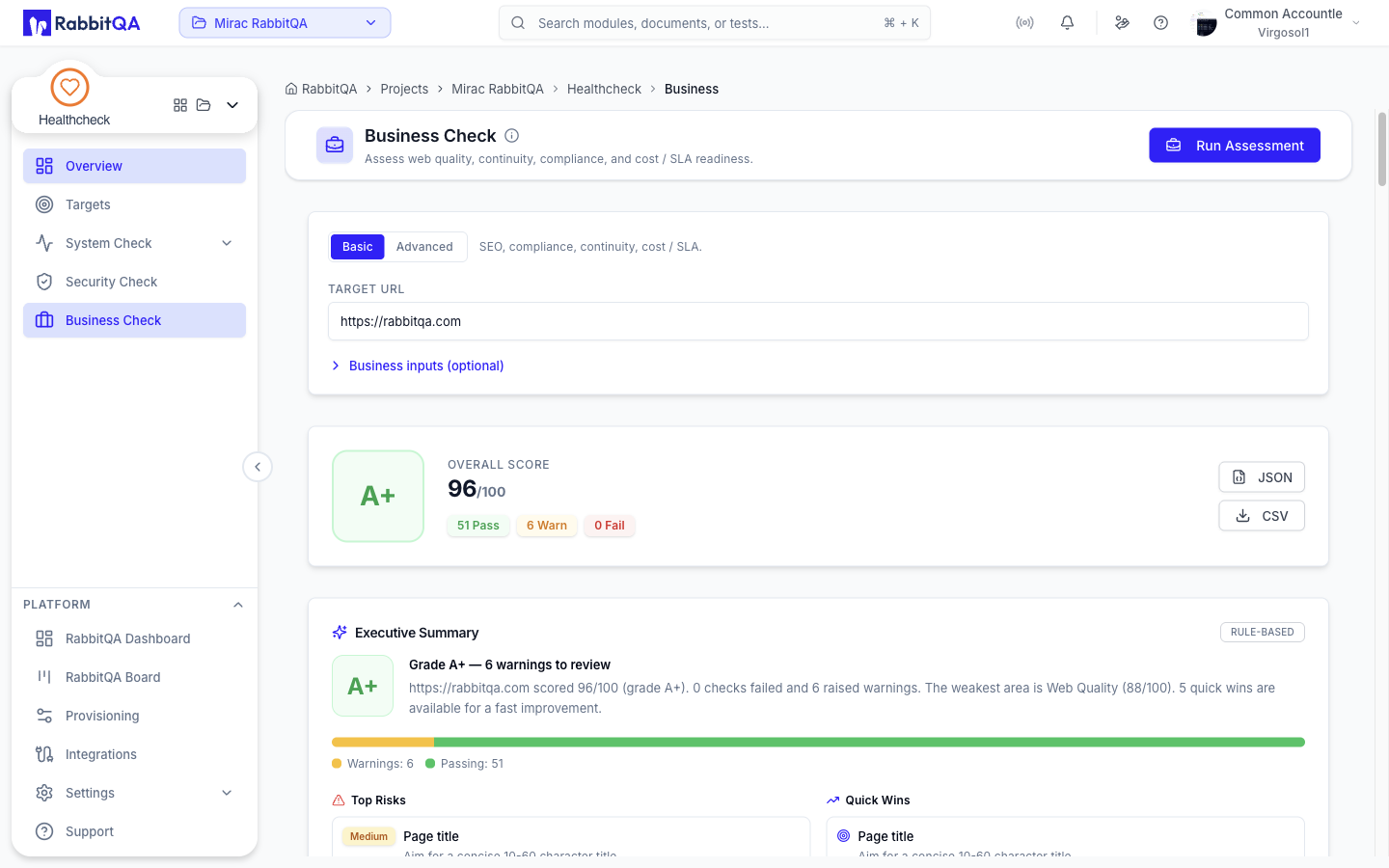Collapse the sidebar with the arrow button
This screenshot has width=1389, height=868.
coord(258,467)
